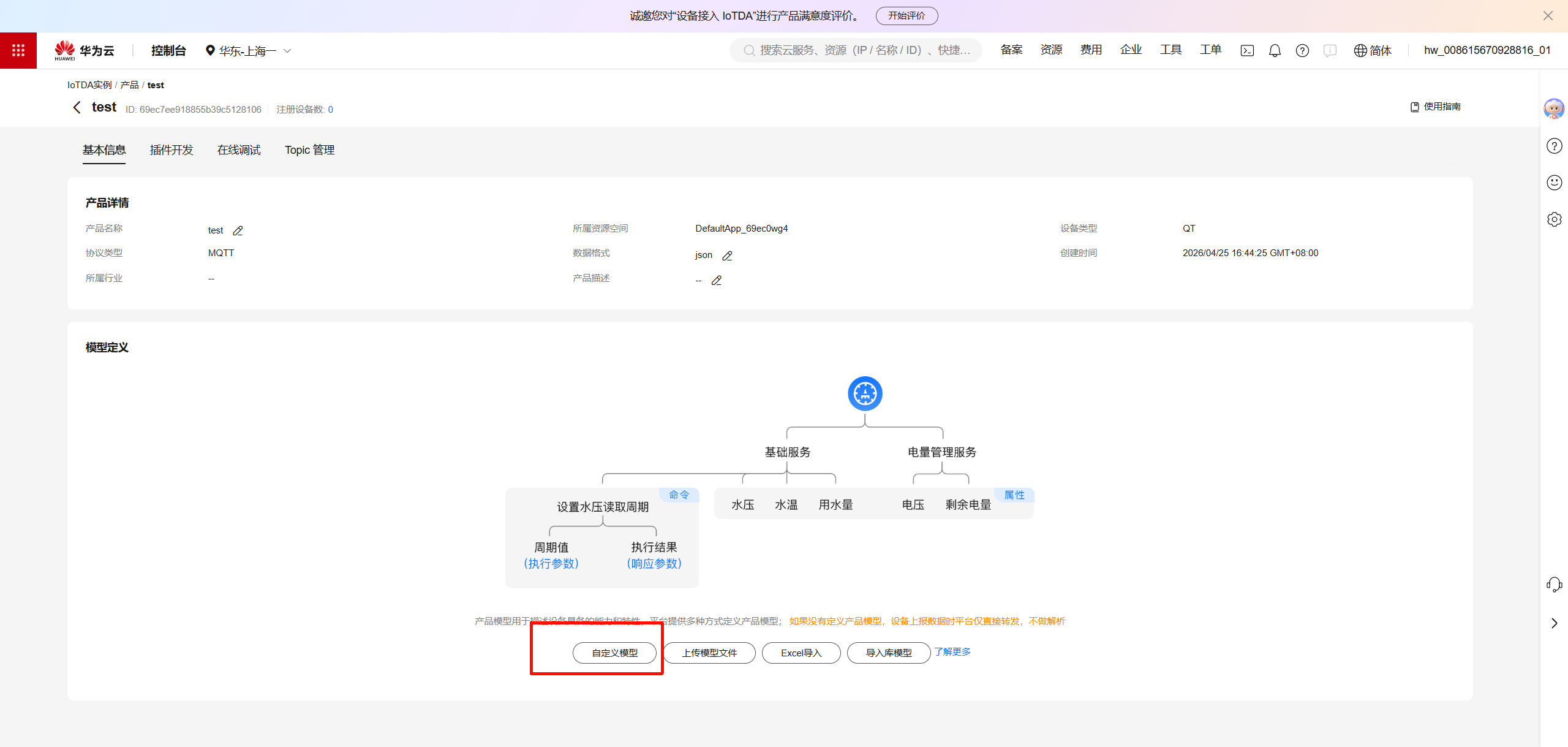1568x747 pixels.
Task: Click the 周期值 parameter
Action: click(x=551, y=547)
